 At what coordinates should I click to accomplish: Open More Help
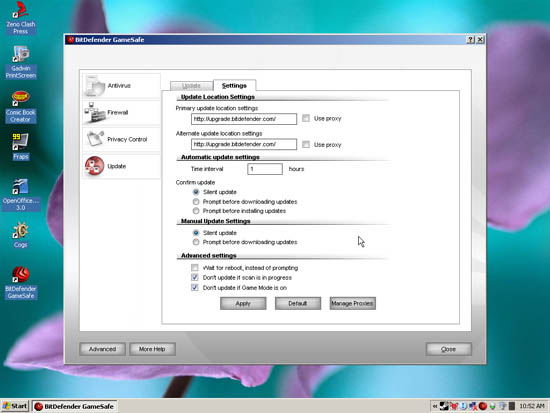[x=152, y=349]
